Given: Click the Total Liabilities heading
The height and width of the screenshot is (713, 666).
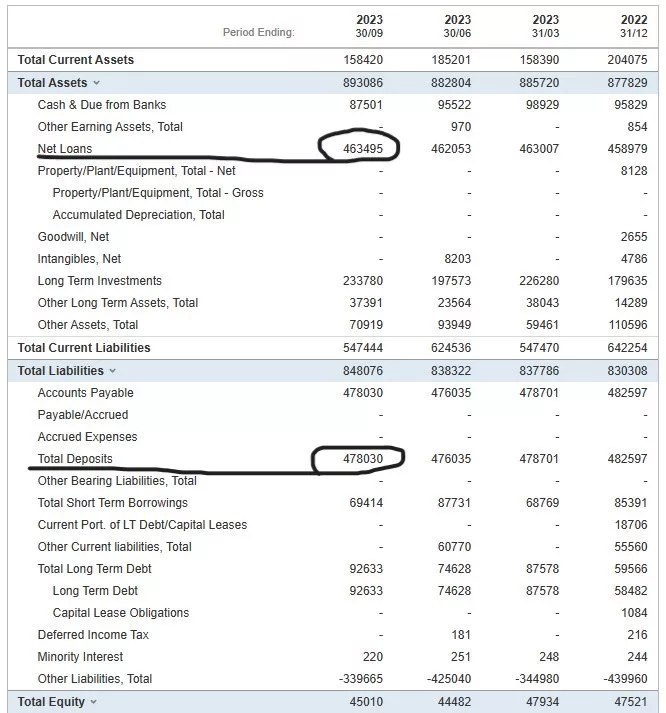Looking at the screenshot, I should tap(60, 371).
